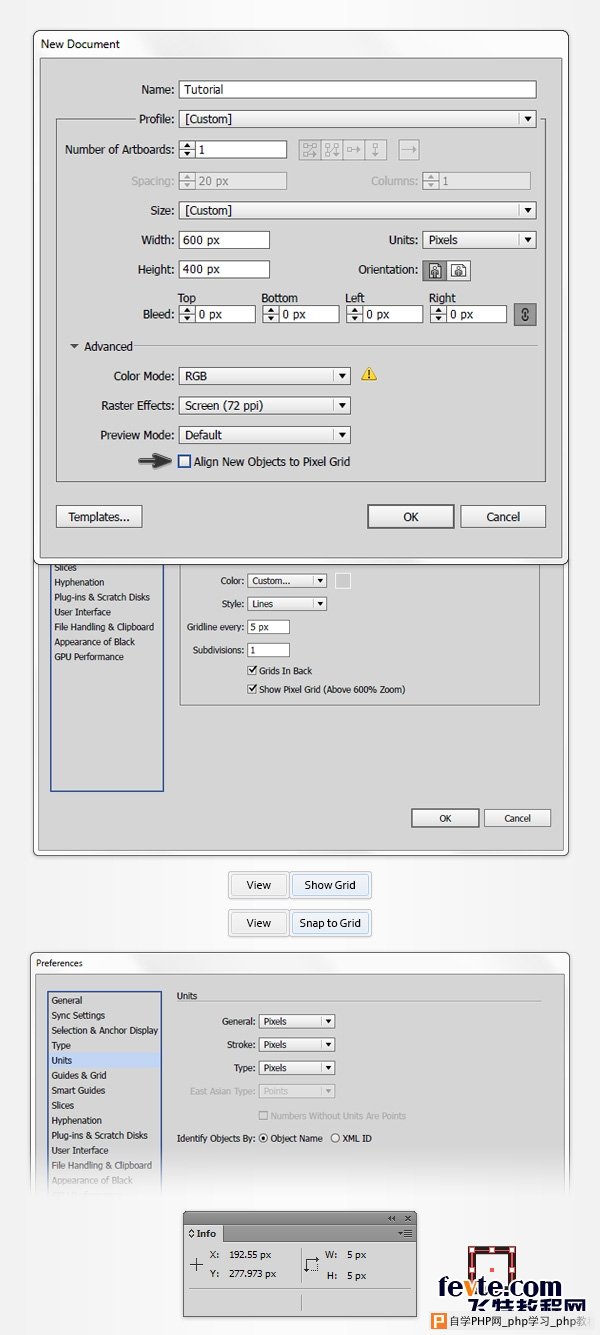Click the yellow color mode warning icon
The height and width of the screenshot is (1335, 600).
(x=369, y=375)
